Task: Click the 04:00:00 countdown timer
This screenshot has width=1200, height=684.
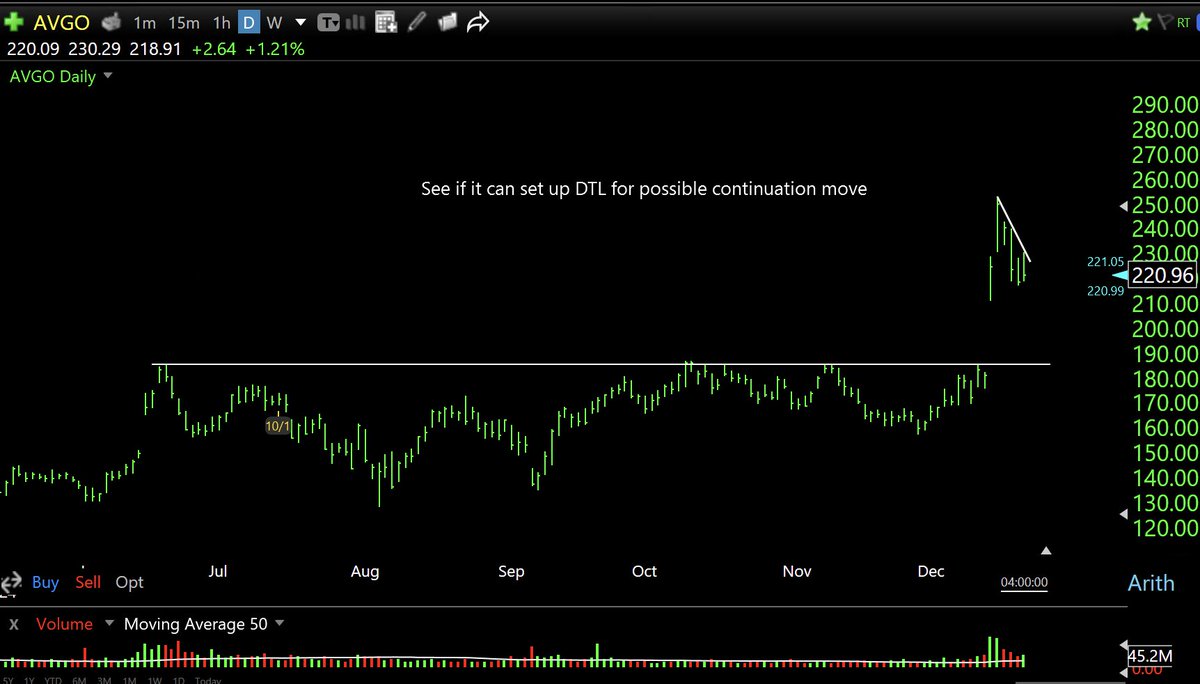Action: [x=1025, y=582]
